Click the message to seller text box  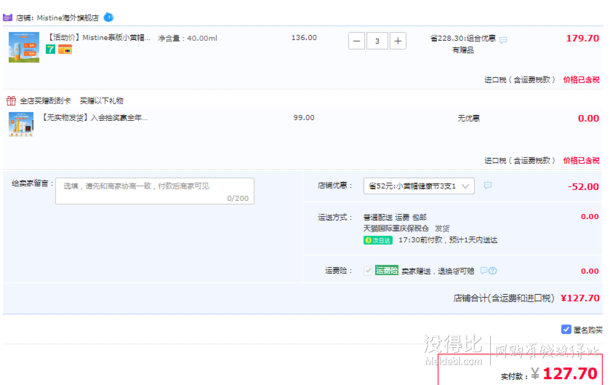point(155,191)
